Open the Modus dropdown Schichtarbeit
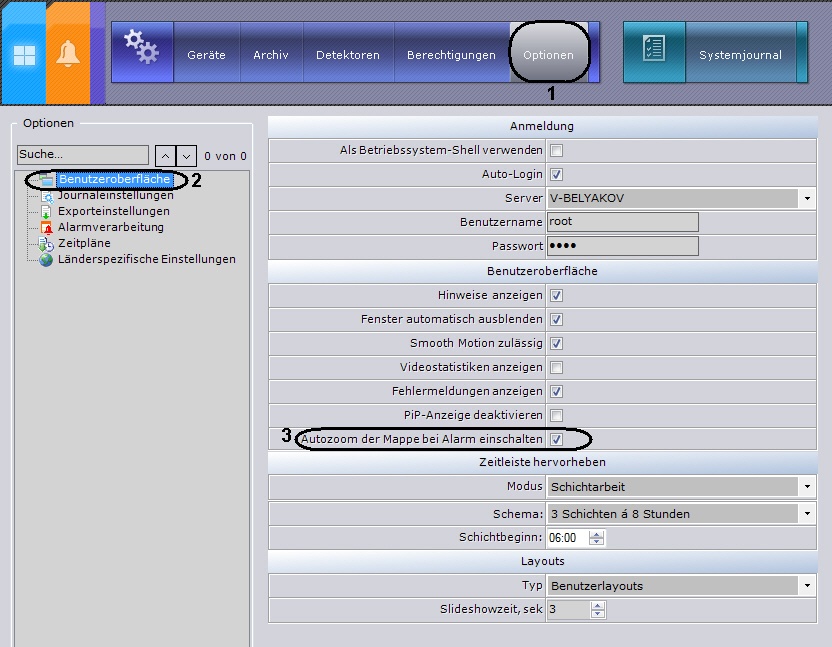 click(x=681, y=487)
